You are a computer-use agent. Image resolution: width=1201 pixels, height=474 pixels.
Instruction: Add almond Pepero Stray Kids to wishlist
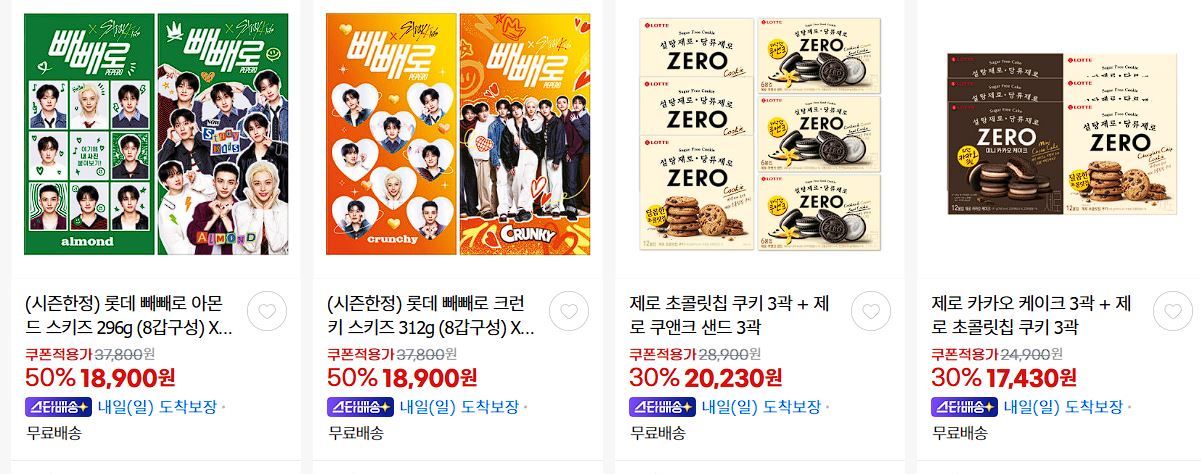[x=266, y=311]
